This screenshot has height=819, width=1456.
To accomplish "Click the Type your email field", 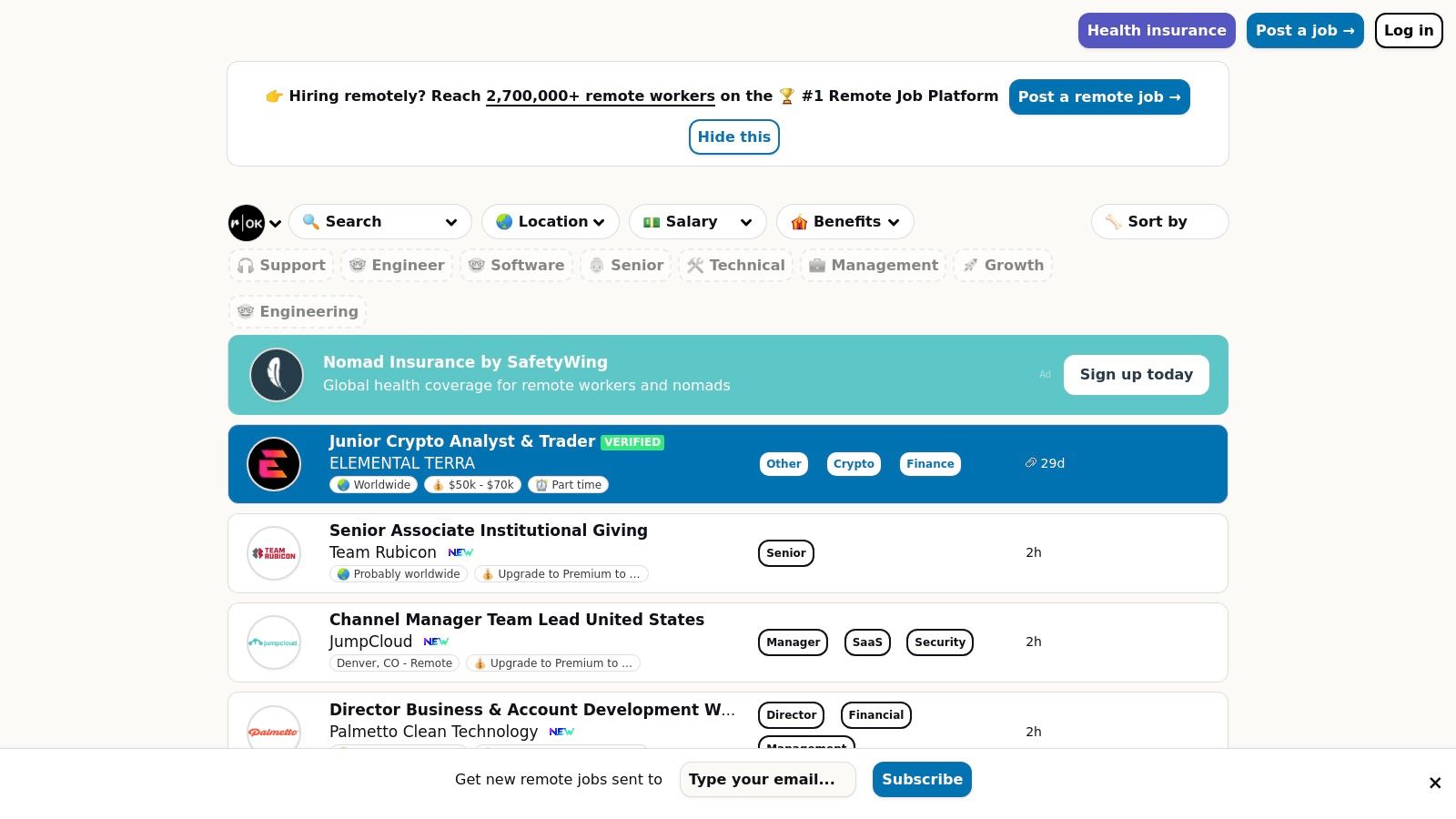I will [x=767, y=780].
